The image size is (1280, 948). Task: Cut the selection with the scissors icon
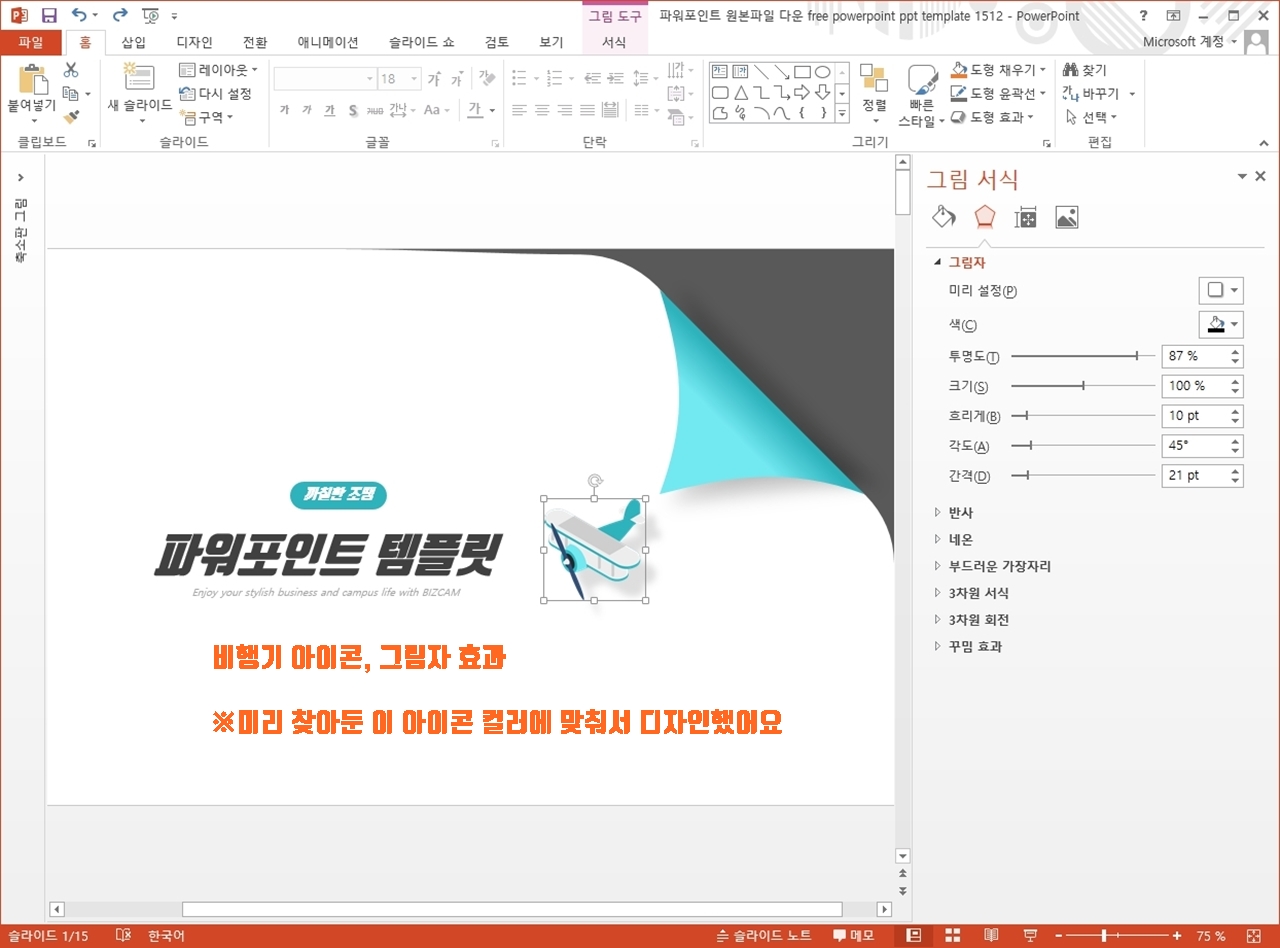[71, 70]
